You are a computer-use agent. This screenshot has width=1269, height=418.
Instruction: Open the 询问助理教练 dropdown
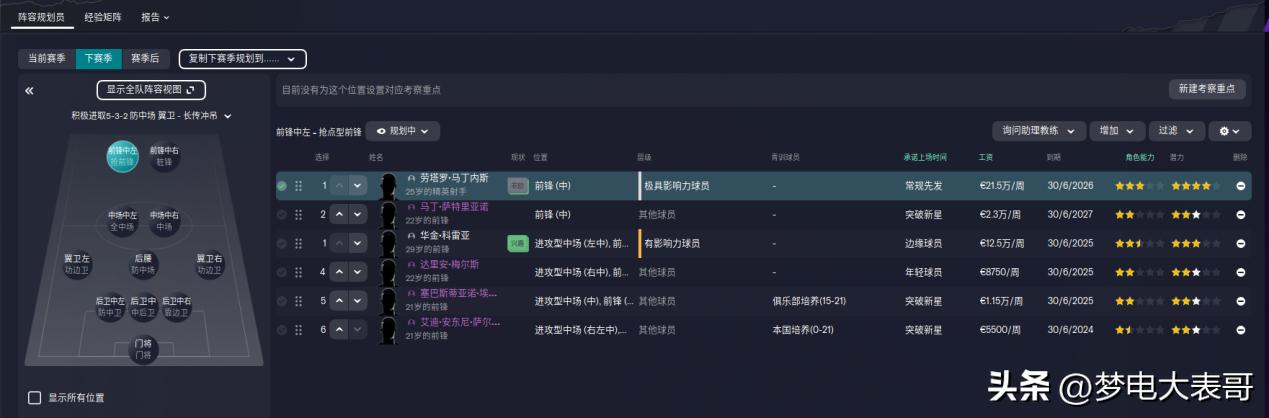point(1039,131)
